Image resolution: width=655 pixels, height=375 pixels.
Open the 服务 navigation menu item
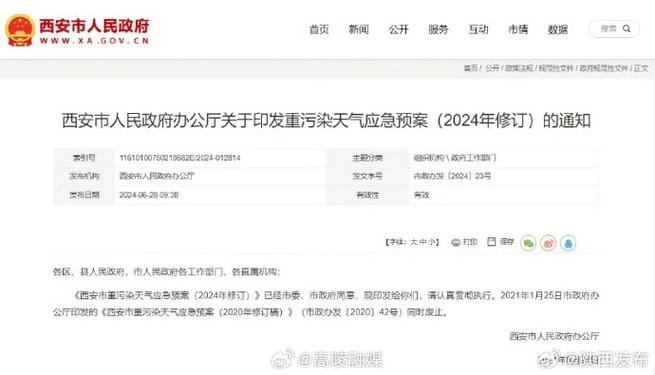pos(438,29)
